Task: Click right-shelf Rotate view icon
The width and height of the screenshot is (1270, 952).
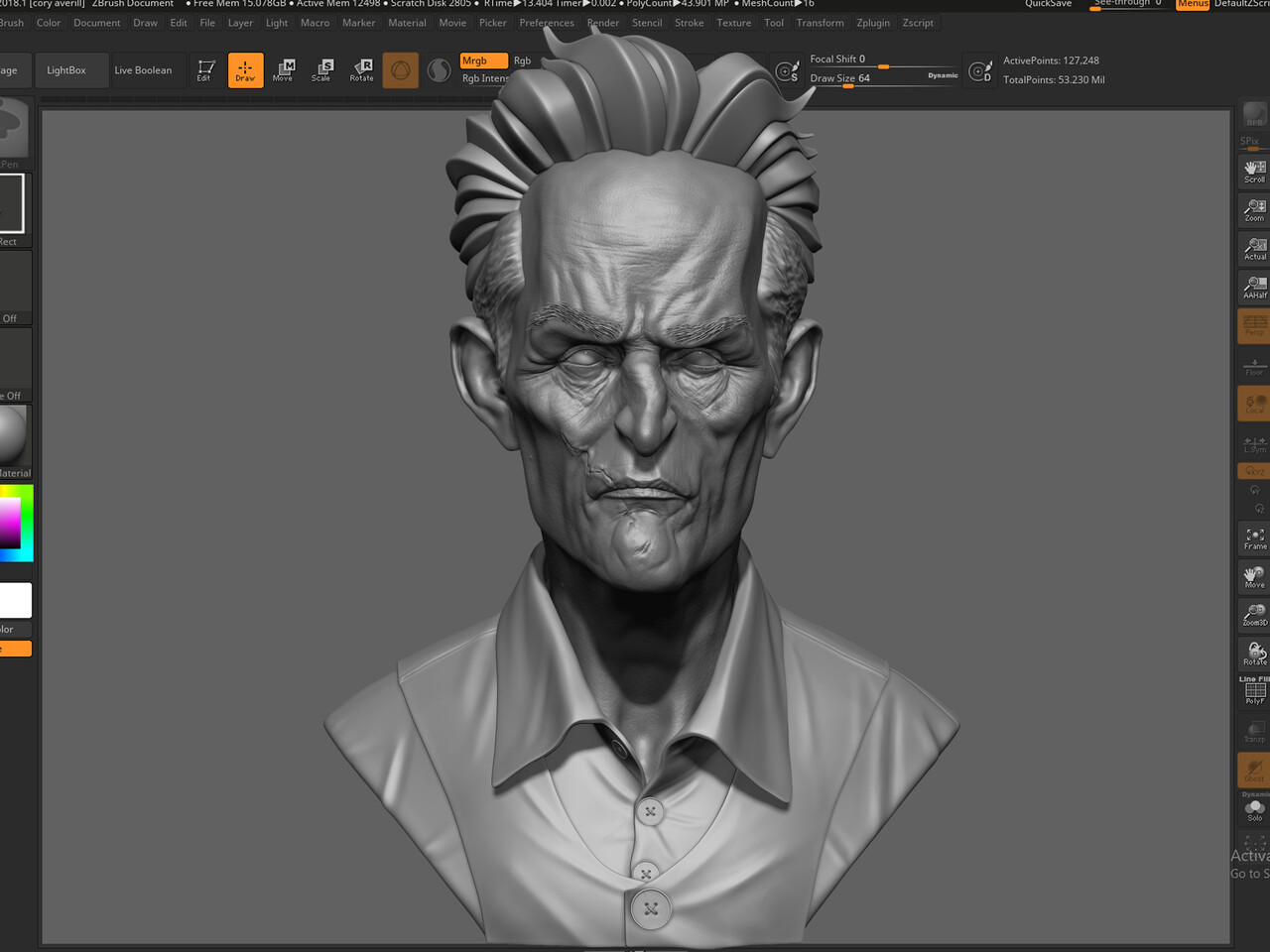Action: click(1254, 654)
